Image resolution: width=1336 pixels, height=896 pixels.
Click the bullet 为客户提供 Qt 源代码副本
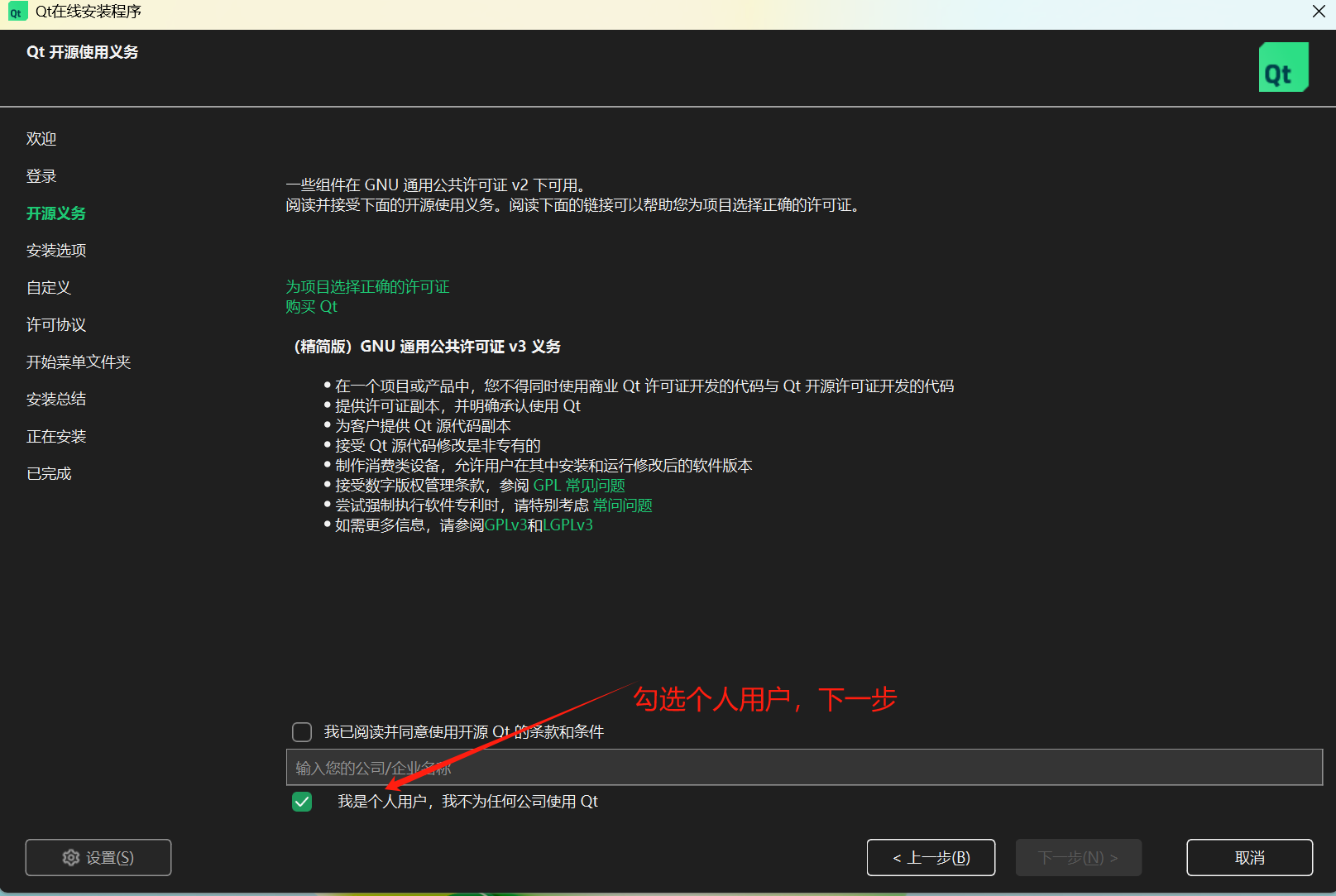[423, 426]
